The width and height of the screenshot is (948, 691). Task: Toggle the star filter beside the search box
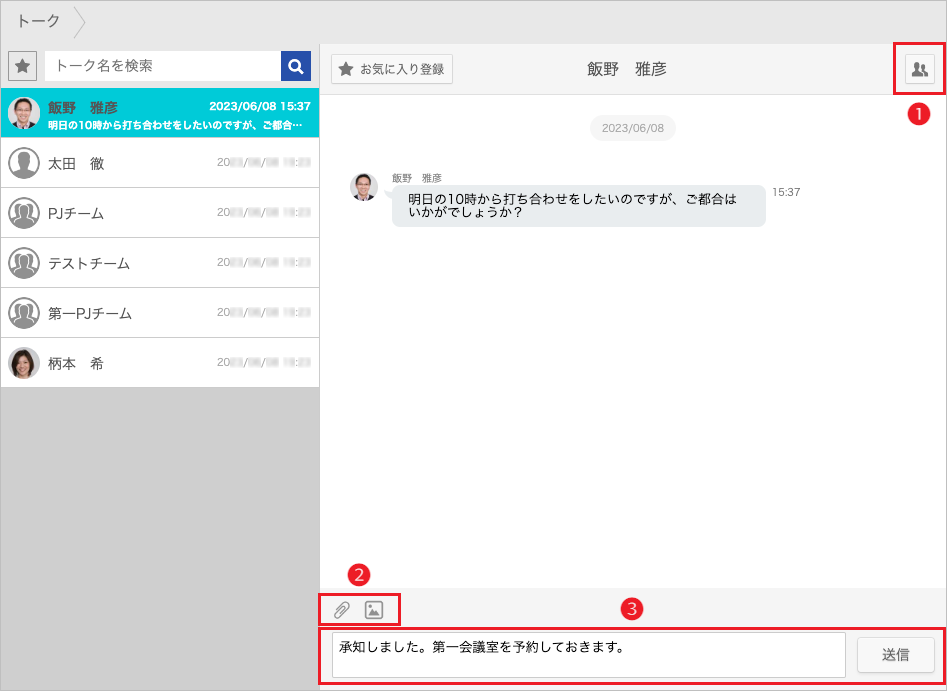22,65
